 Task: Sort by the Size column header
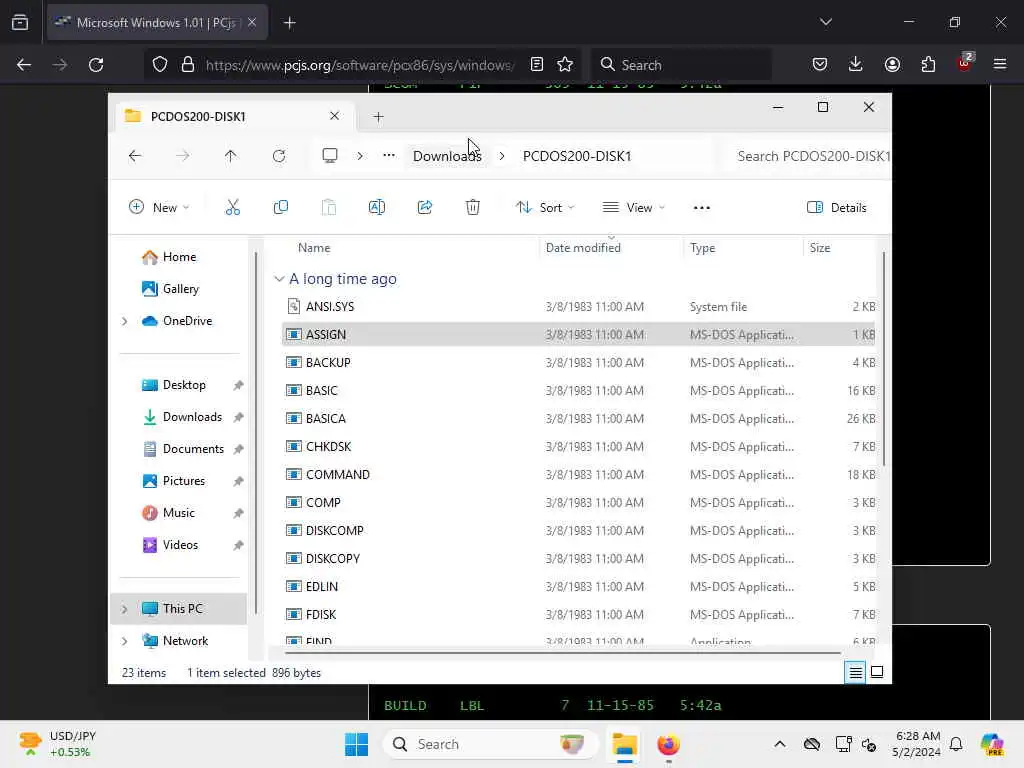click(820, 248)
